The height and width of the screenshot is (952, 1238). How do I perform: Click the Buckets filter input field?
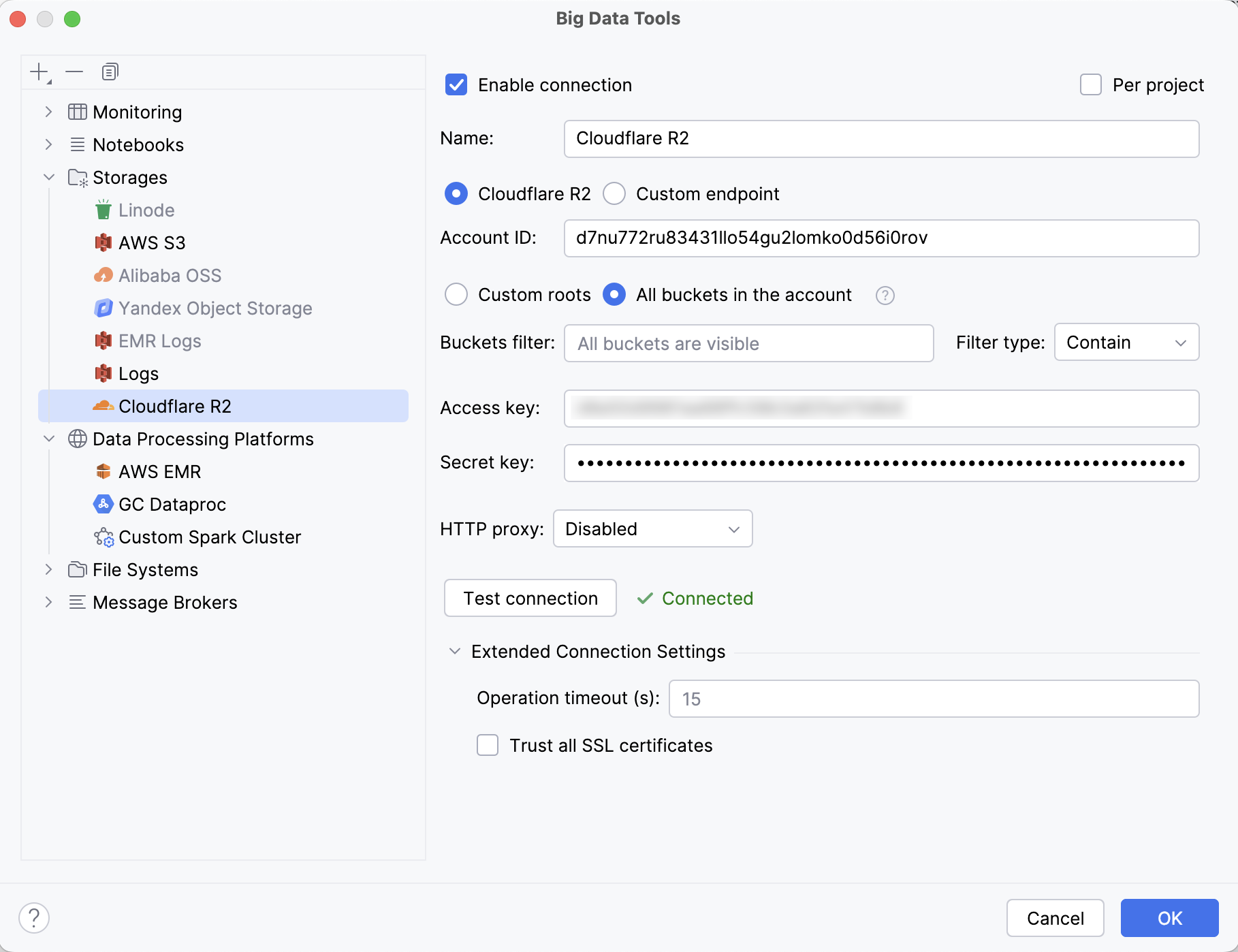tap(748, 343)
